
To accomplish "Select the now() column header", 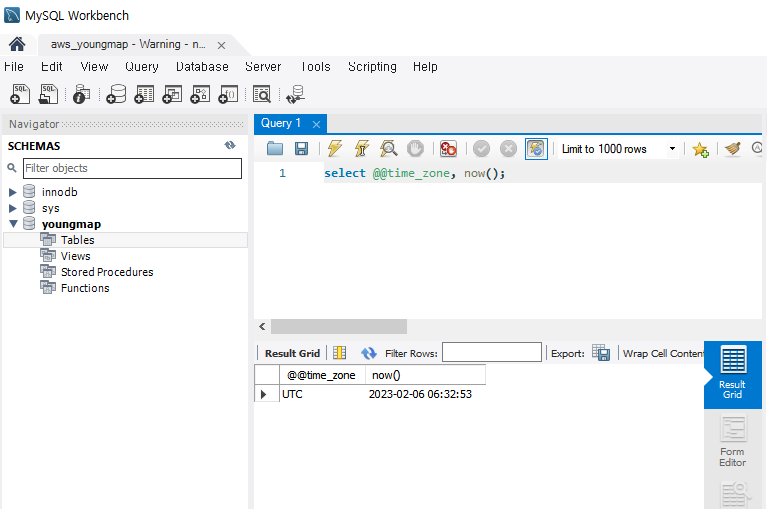I will [x=425, y=375].
